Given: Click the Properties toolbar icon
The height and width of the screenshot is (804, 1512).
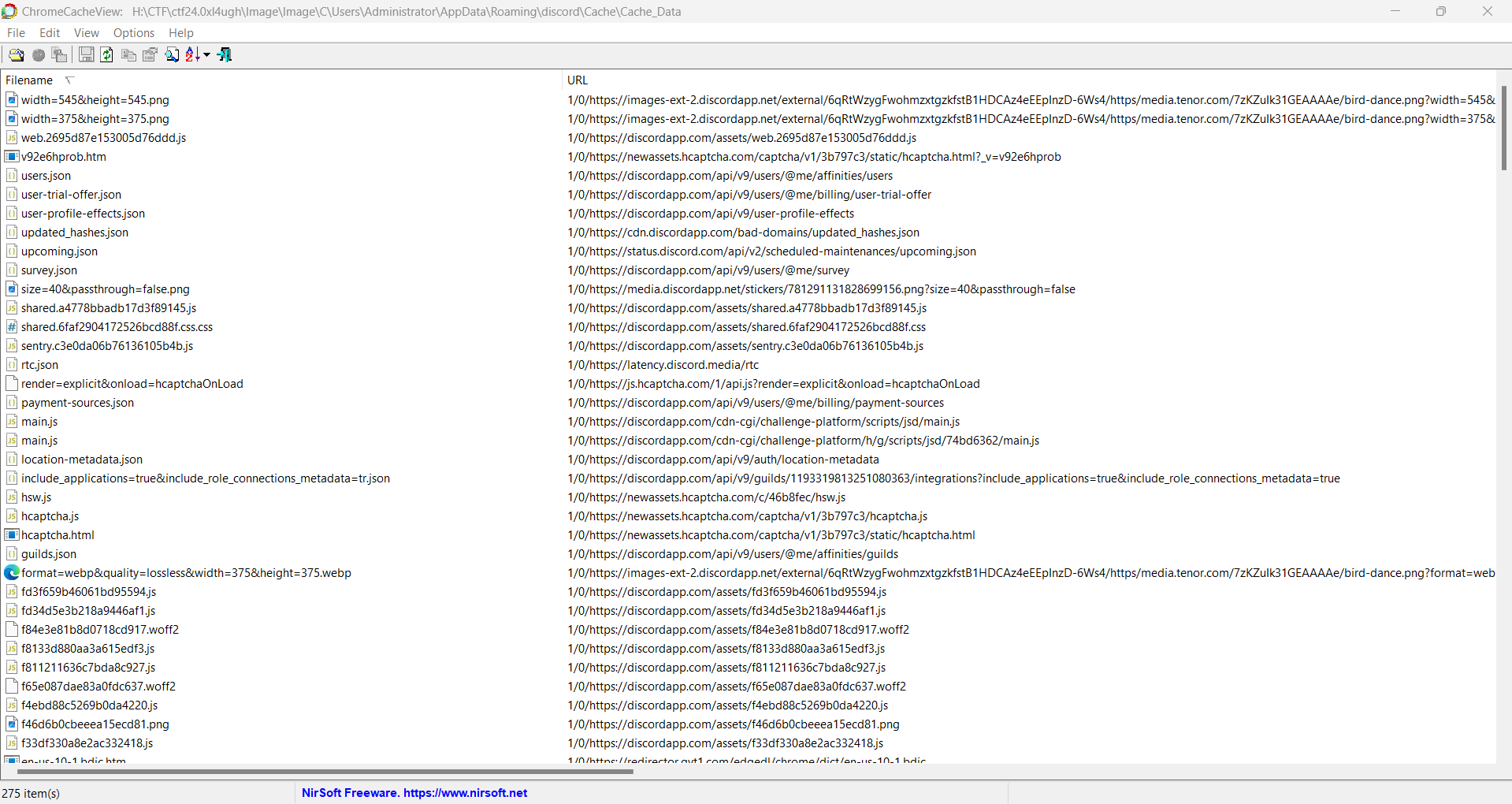Looking at the screenshot, I should point(150,54).
